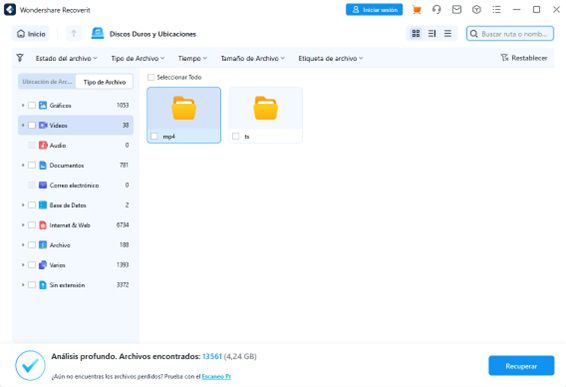Click the Internet & Web category icon
566x387 pixels.
[x=43, y=225]
